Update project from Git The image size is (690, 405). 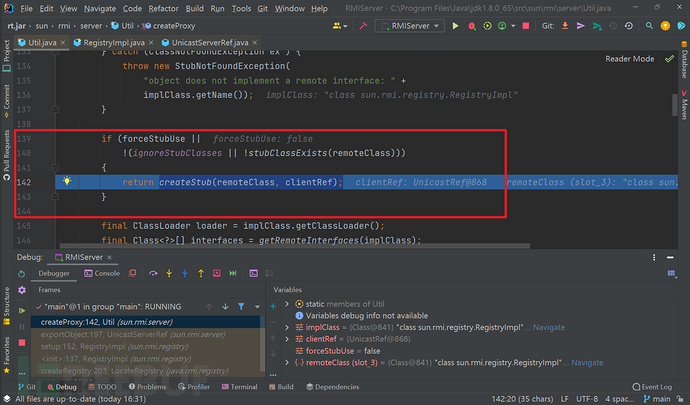coord(565,26)
